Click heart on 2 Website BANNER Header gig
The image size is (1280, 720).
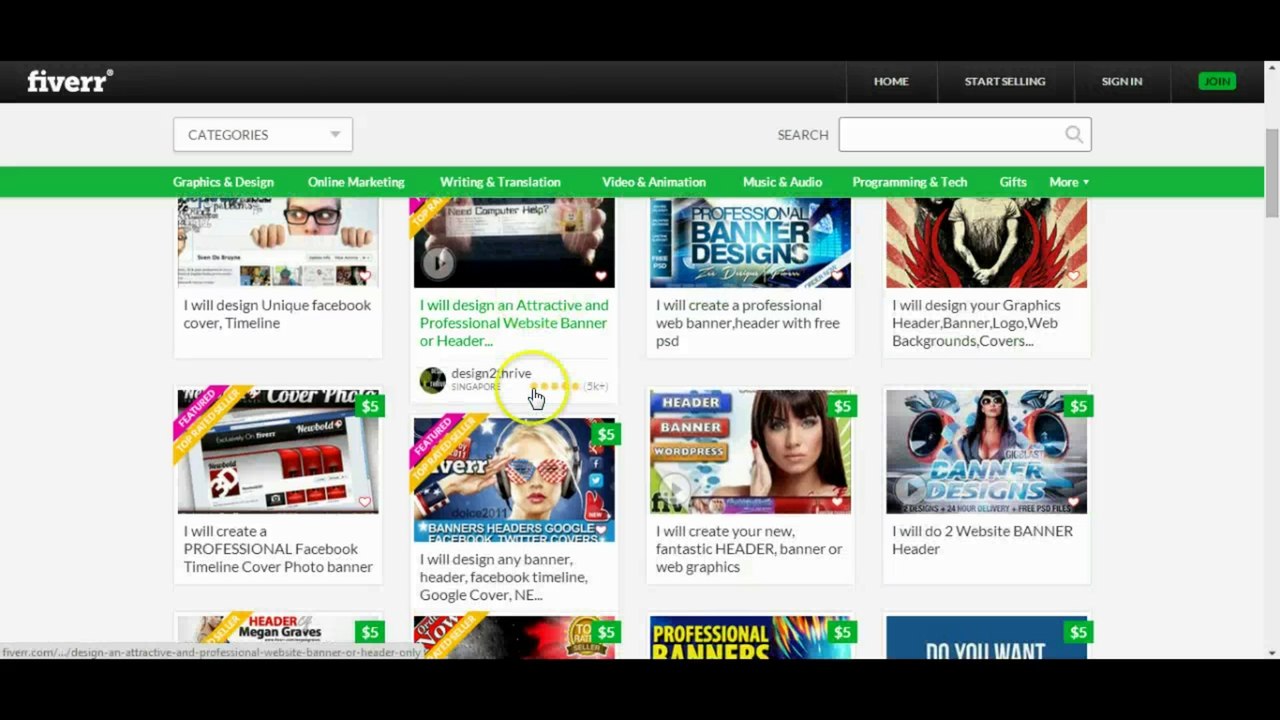click(x=1073, y=502)
